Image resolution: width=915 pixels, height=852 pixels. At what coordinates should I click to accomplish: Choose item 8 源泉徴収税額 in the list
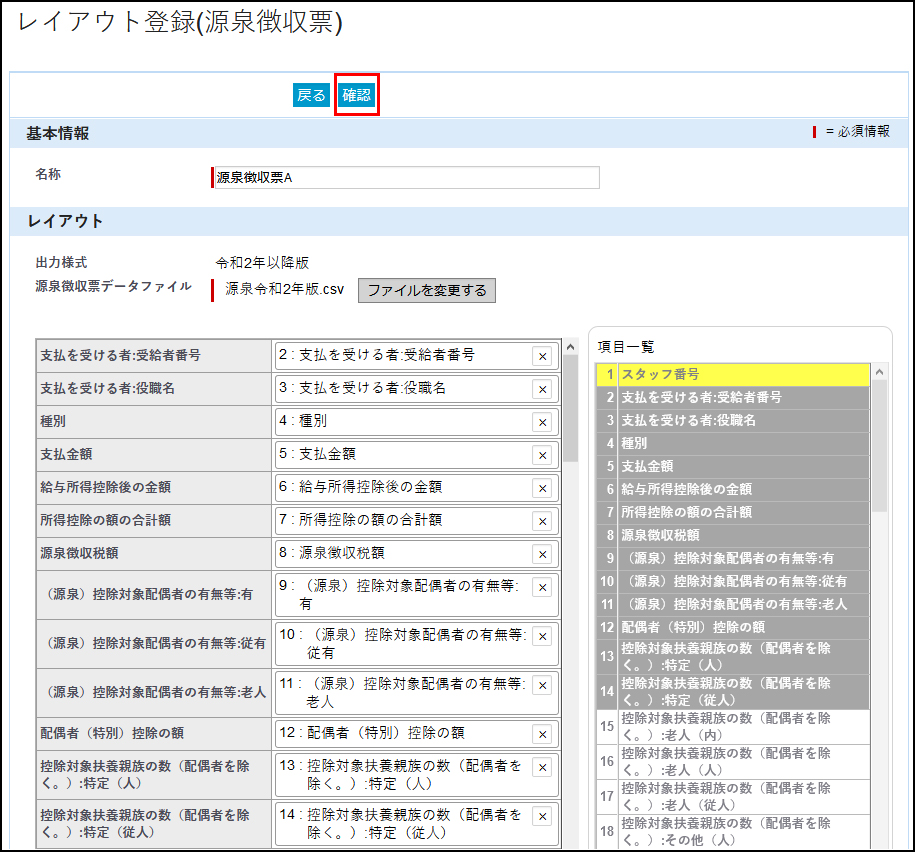[733, 536]
